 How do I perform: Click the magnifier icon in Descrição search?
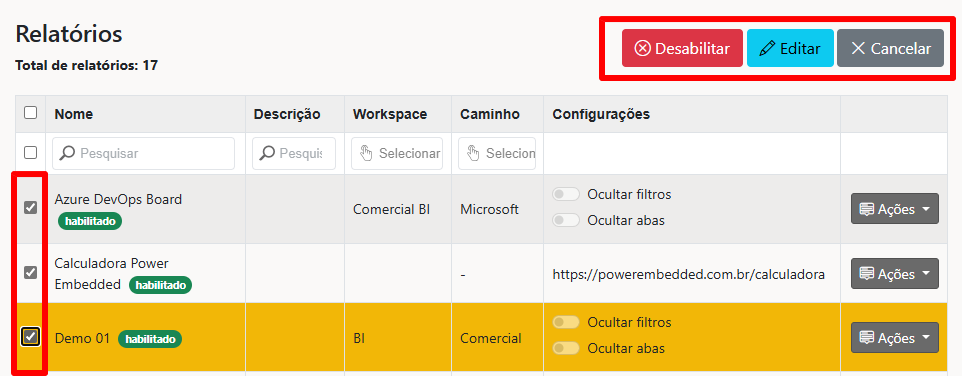(x=266, y=153)
